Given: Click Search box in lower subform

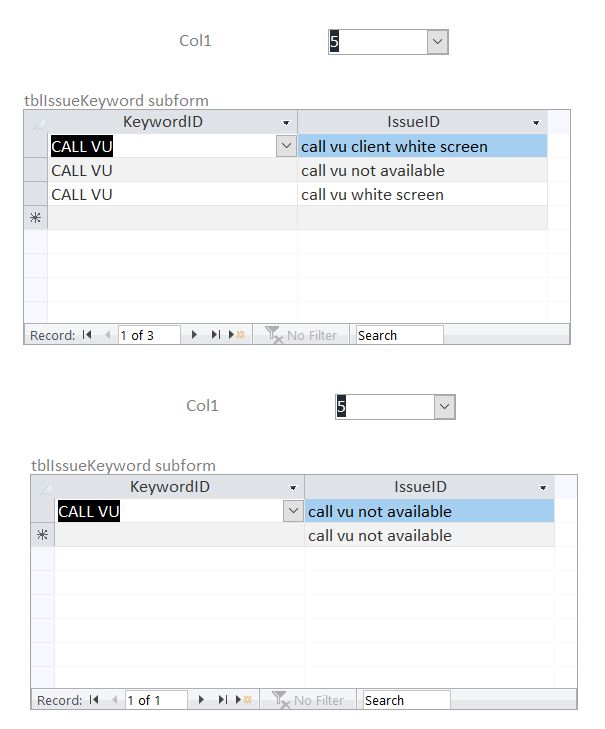Looking at the screenshot, I should click(406, 700).
